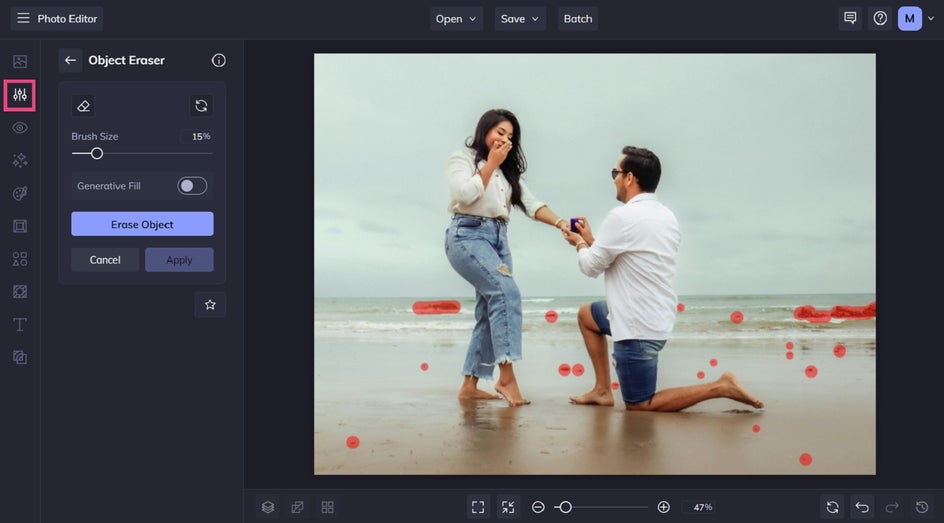Zoom out with the minus icon

pyautogui.click(x=538, y=507)
